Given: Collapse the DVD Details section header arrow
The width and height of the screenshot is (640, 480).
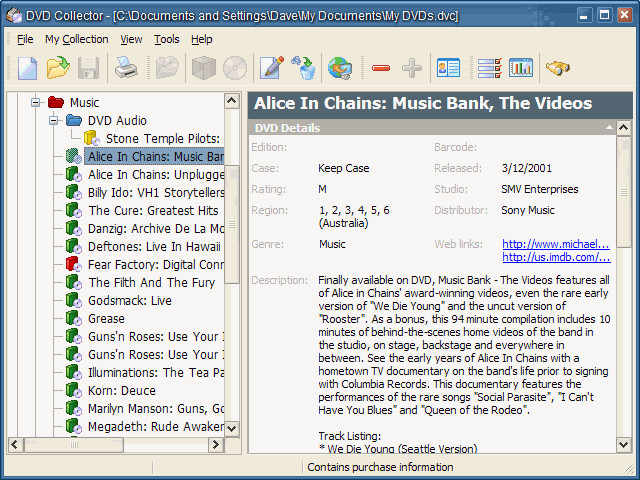Looking at the screenshot, I should (609, 128).
